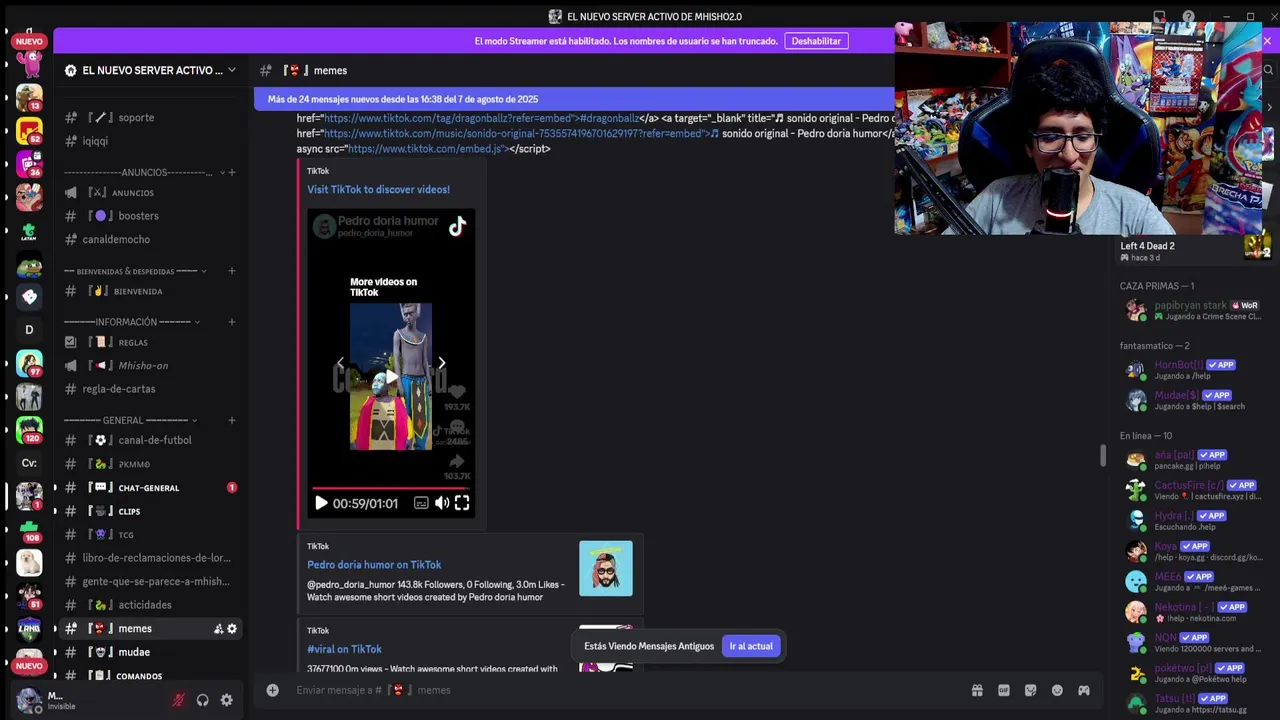This screenshot has height=720, width=1280.
Task: Open the regla-de-cartas channel
Action: [150, 389]
